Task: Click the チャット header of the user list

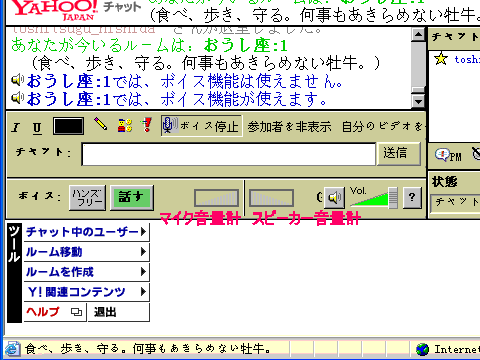Action: click(455, 37)
